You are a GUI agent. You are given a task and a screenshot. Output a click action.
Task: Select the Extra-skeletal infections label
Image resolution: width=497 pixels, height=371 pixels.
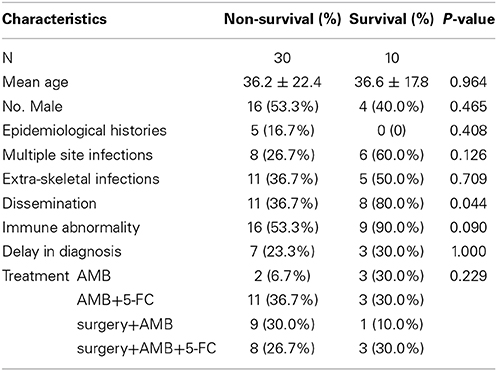coord(81,179)
